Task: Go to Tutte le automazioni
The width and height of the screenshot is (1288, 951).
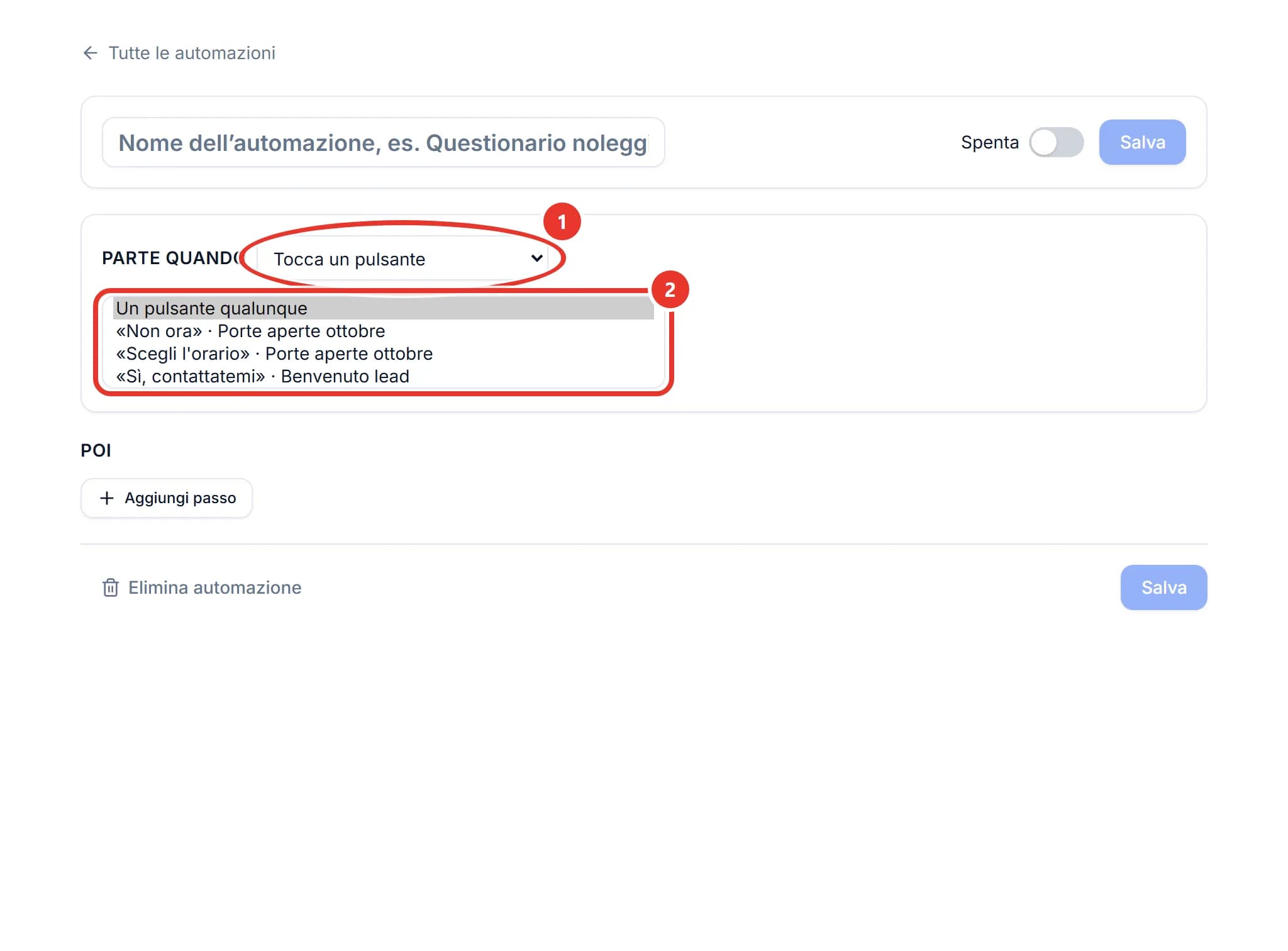Action: [192, 53]
